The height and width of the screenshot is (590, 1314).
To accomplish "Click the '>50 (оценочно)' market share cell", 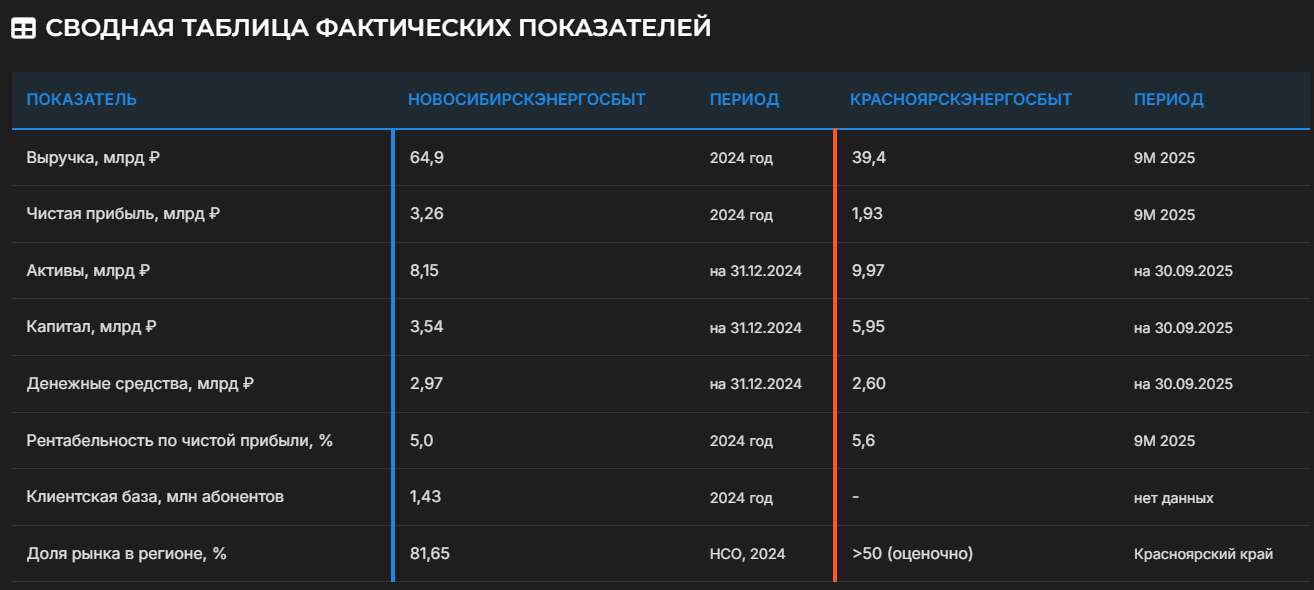I will click(x=912, y=554).
